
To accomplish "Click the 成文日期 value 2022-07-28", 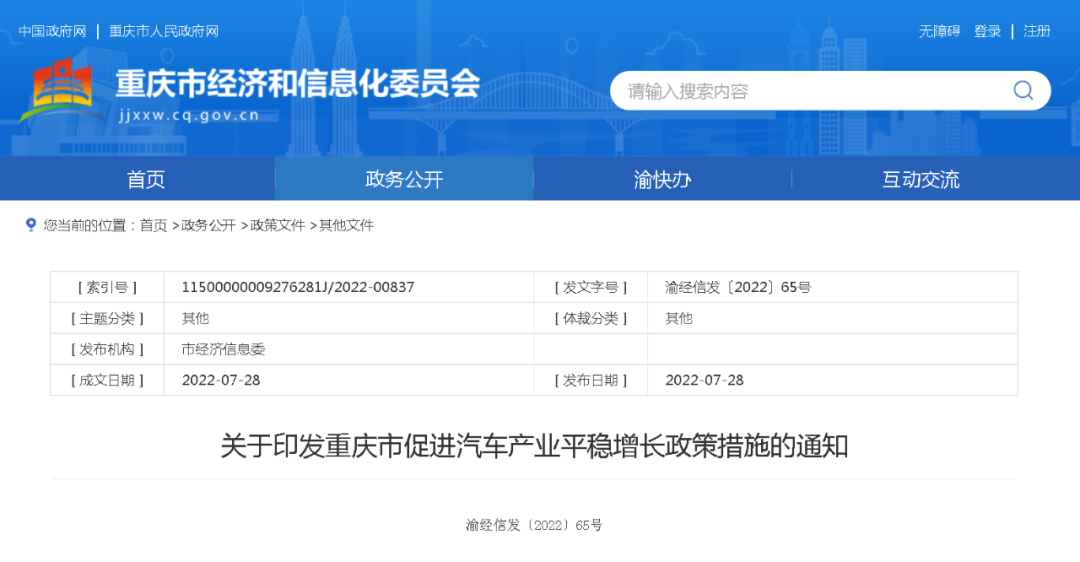I will coord(221,380).
